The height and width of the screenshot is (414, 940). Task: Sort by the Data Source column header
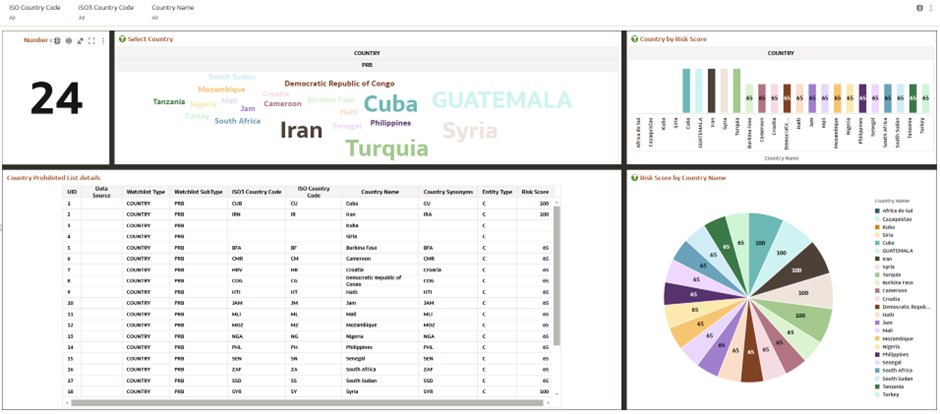[x=102, y=192]
